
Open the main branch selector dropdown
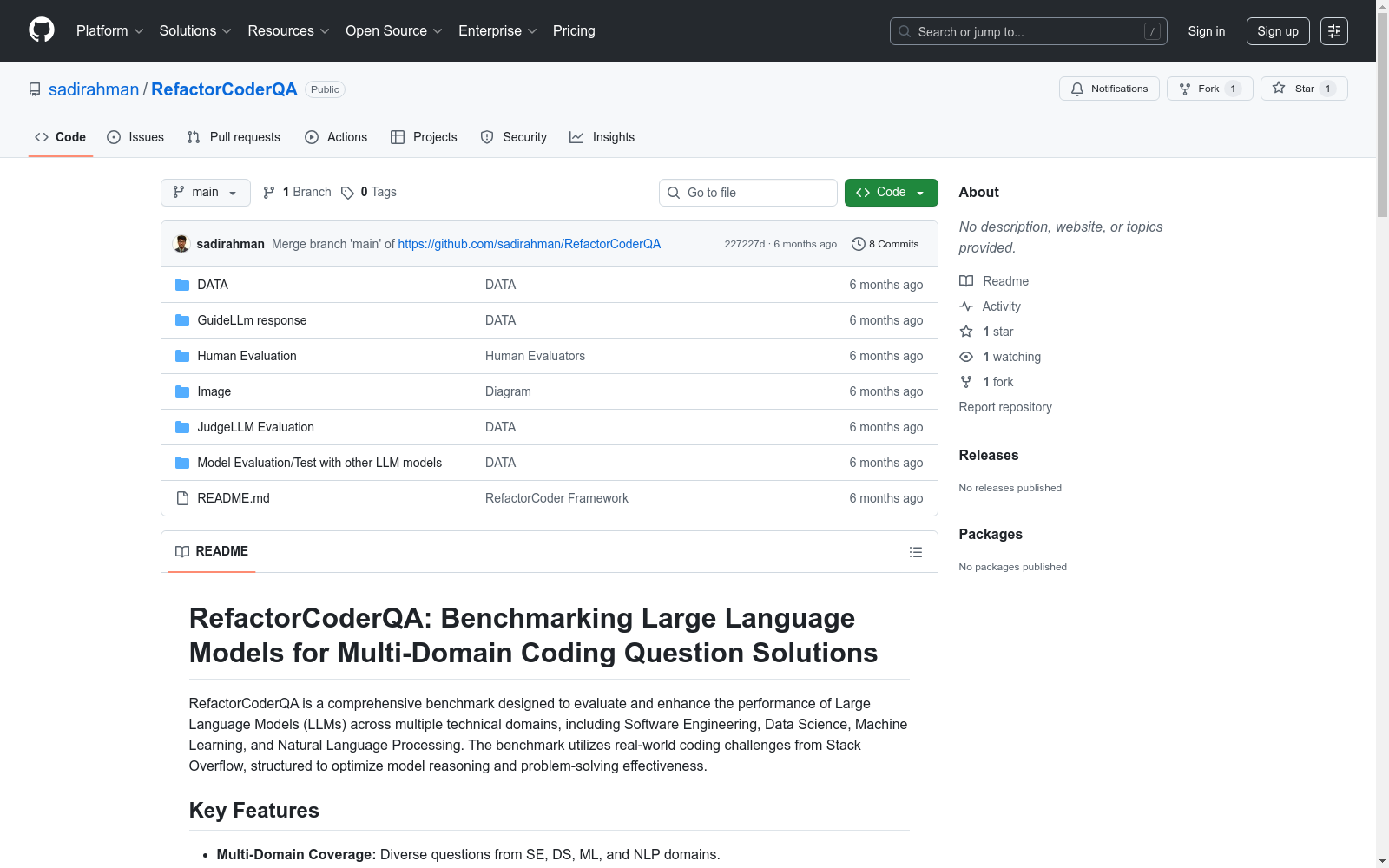[x=206, y=193]
